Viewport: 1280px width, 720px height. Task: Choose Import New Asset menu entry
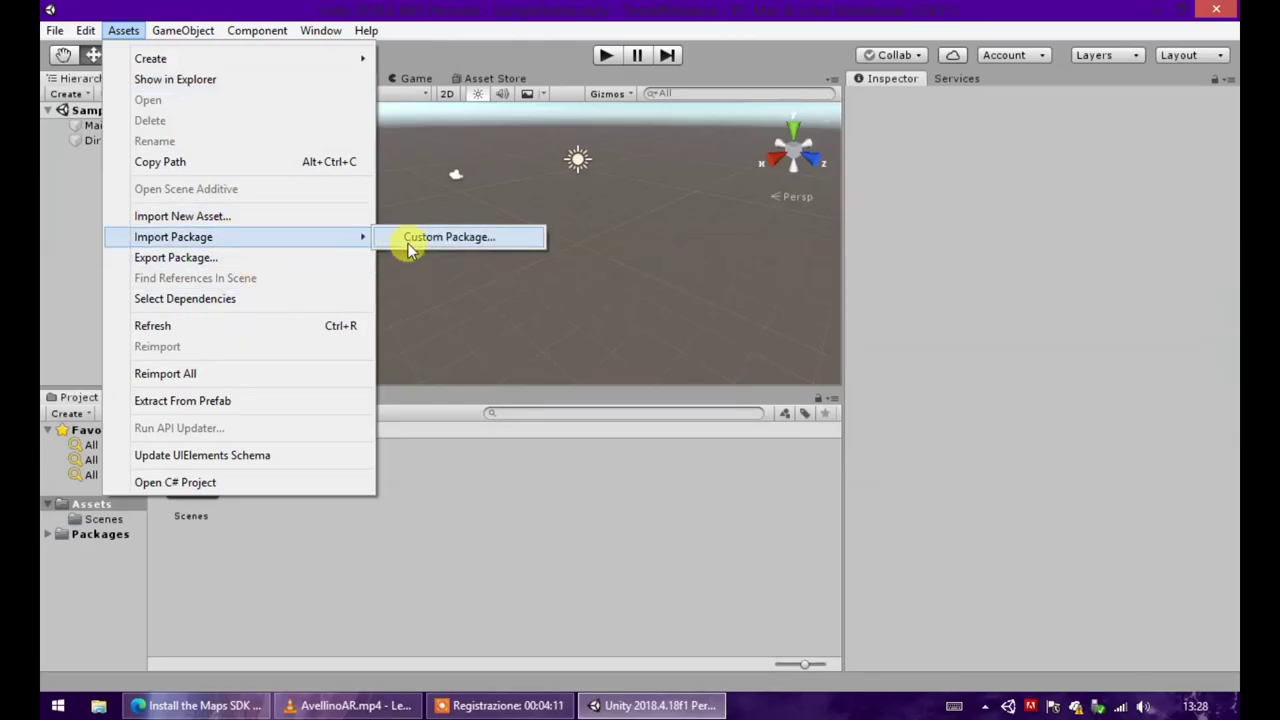(240, 216)
